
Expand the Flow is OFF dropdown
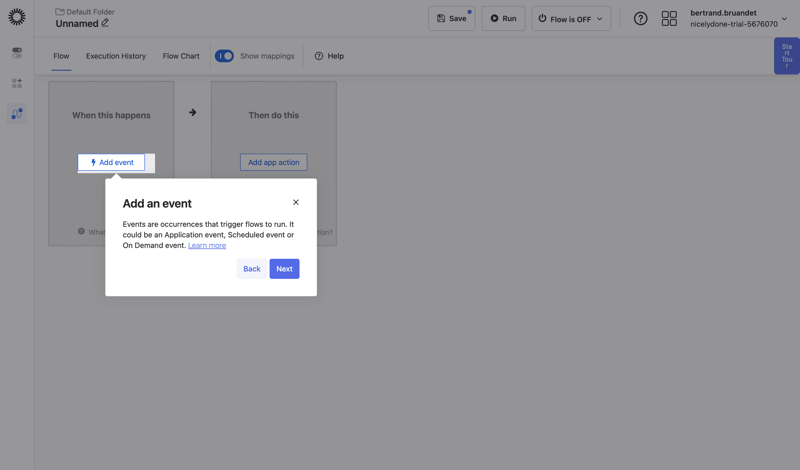click(571, 19)
